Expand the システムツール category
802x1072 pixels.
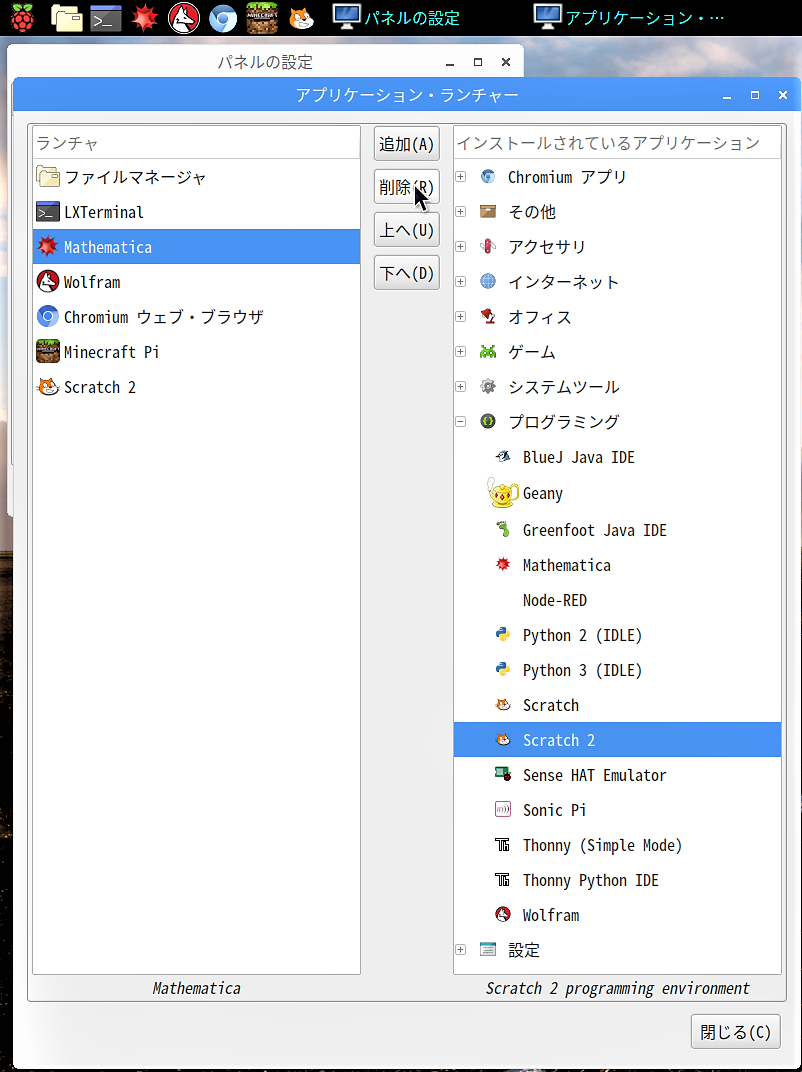(461, 387)
